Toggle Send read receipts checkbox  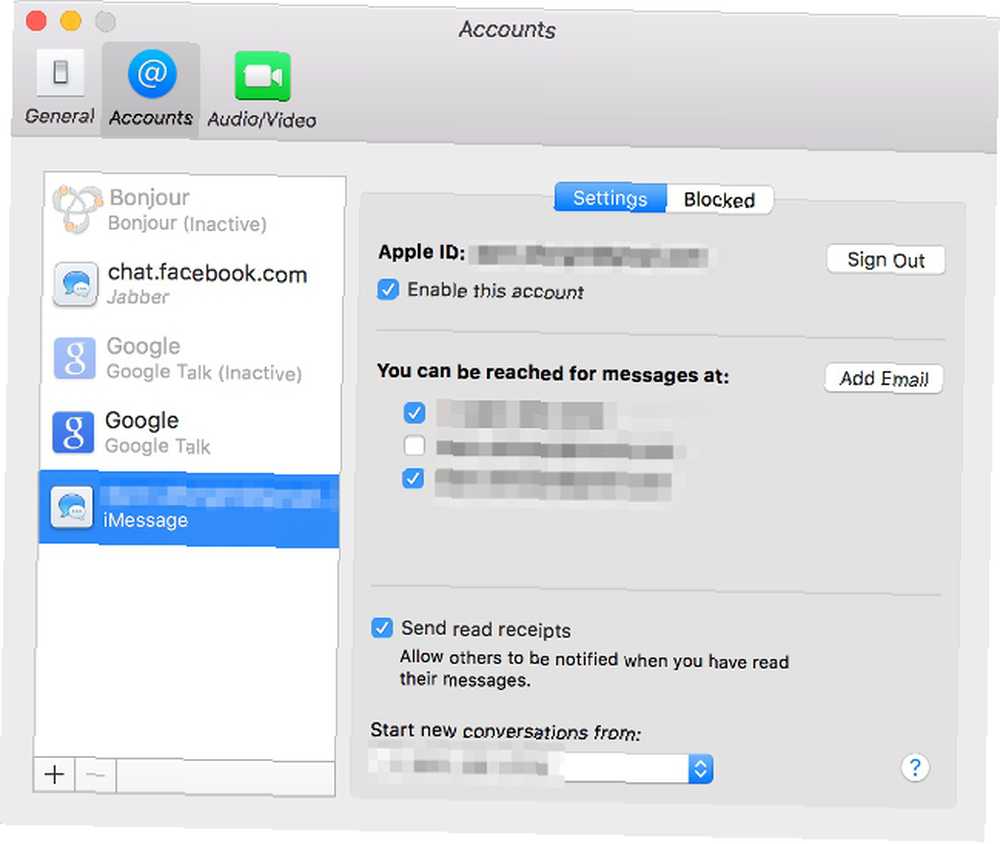pos(382,628)
